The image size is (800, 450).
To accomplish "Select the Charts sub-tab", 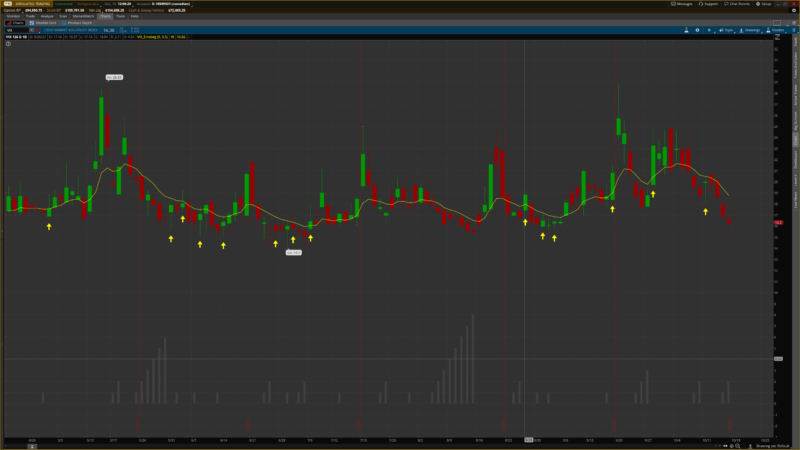I will click(15, 23).
